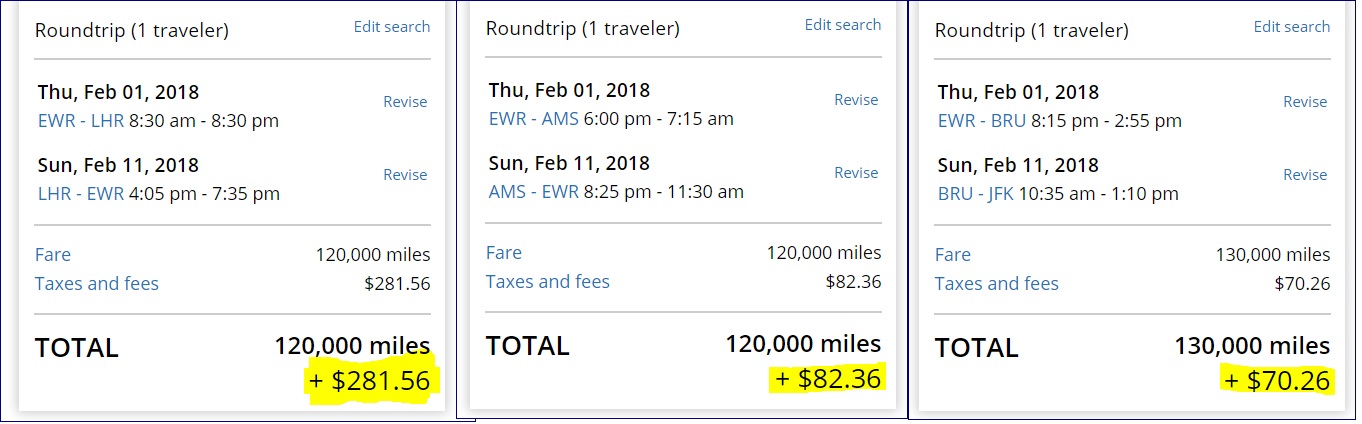Select Edit search in the Brussels trip card
The height and width of the screenshot is (424, 1362).
[1291, 27]
